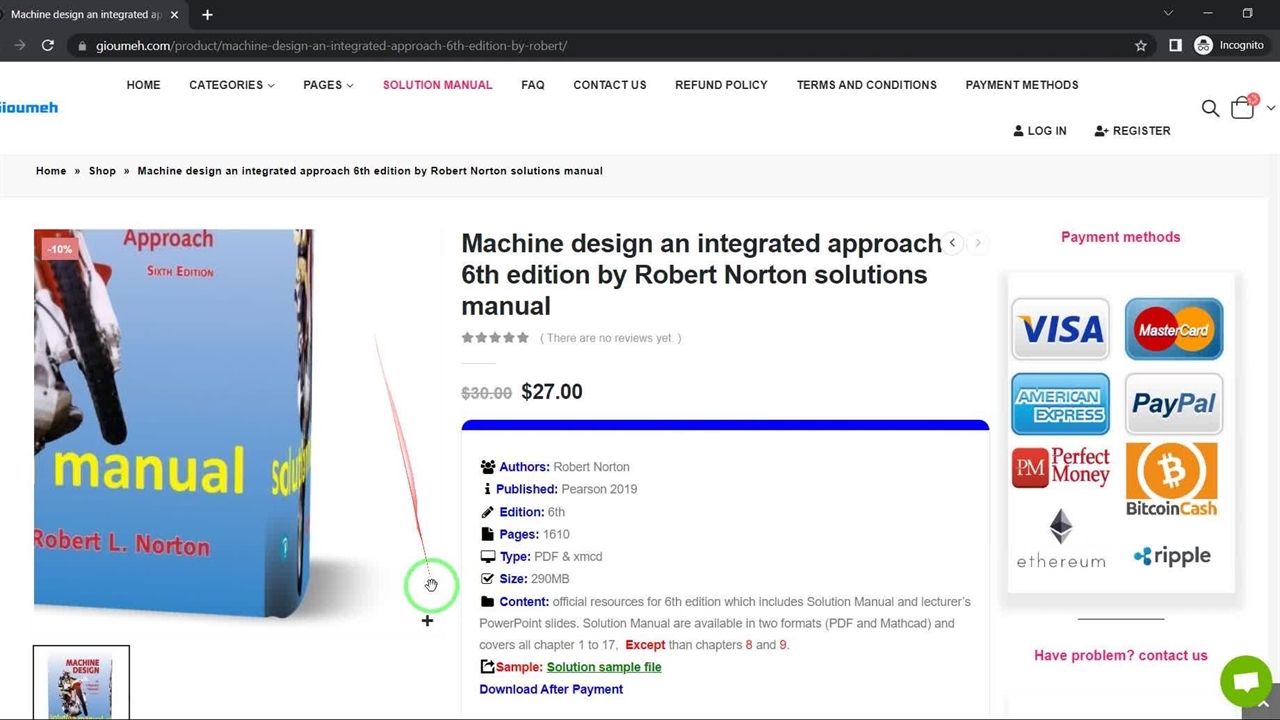Click the Ethereum logo
The image size is (1280, 720).
(1061, 539)
